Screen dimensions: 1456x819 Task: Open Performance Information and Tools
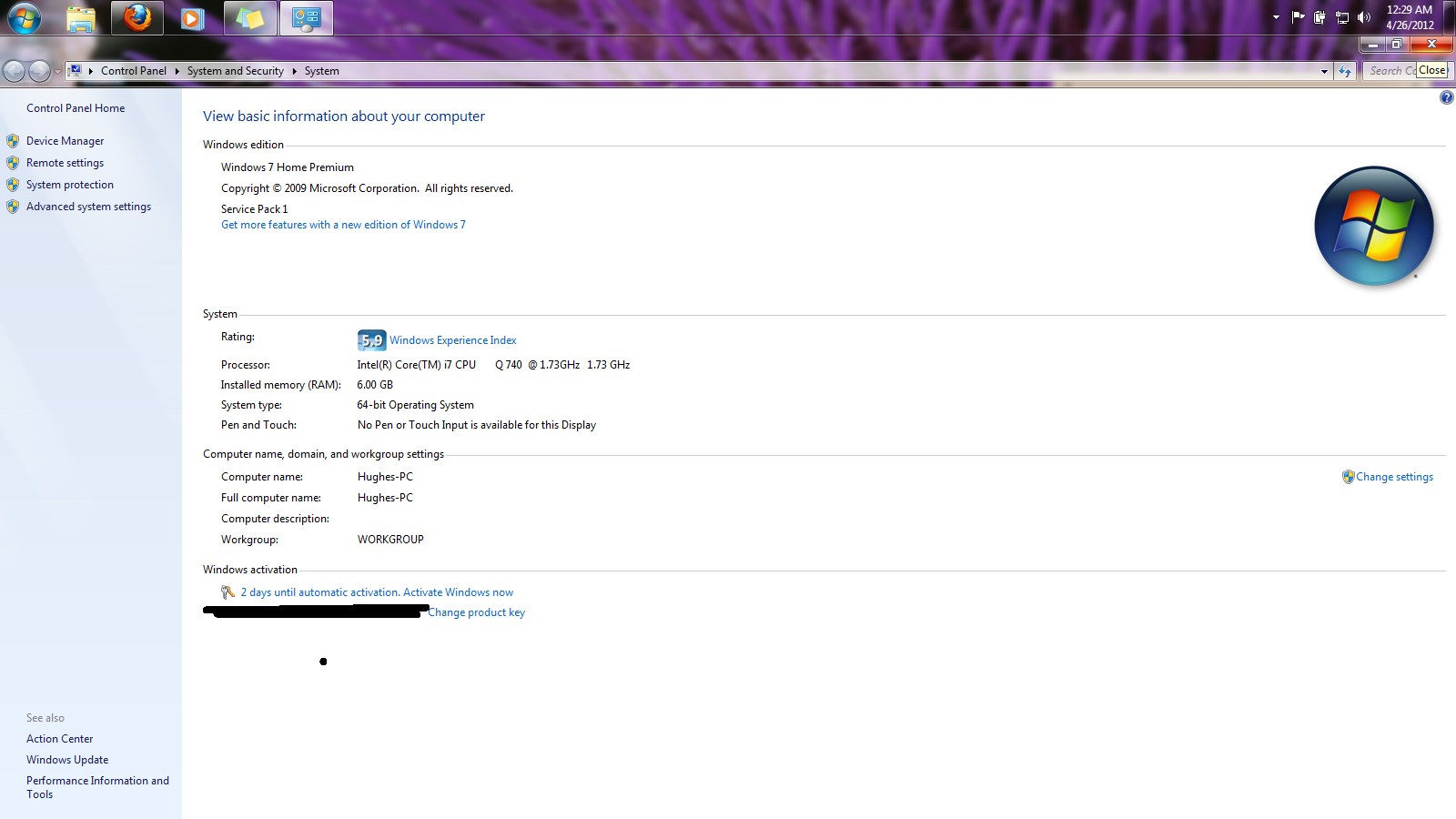pos(97,787)
